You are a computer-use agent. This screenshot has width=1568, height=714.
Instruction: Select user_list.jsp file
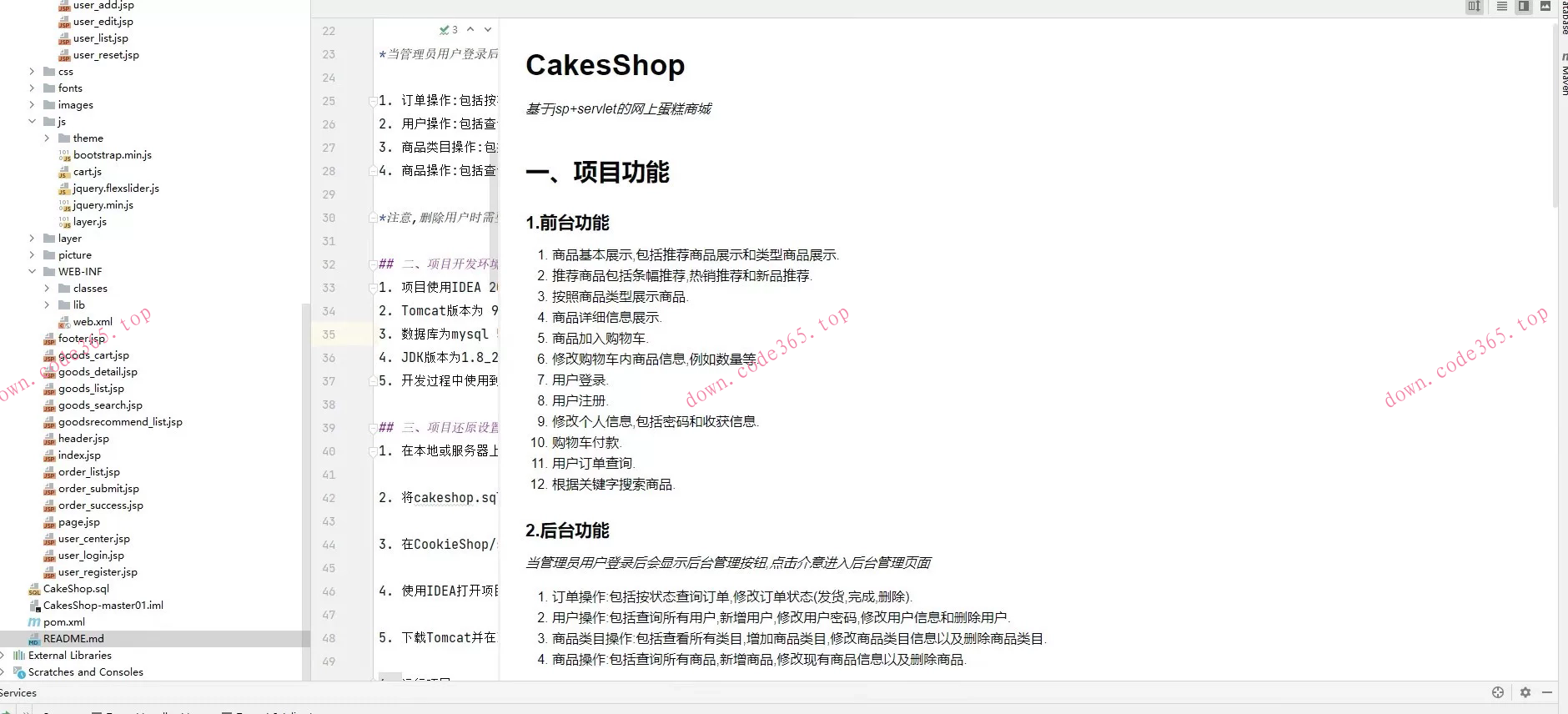coord(100,38)
